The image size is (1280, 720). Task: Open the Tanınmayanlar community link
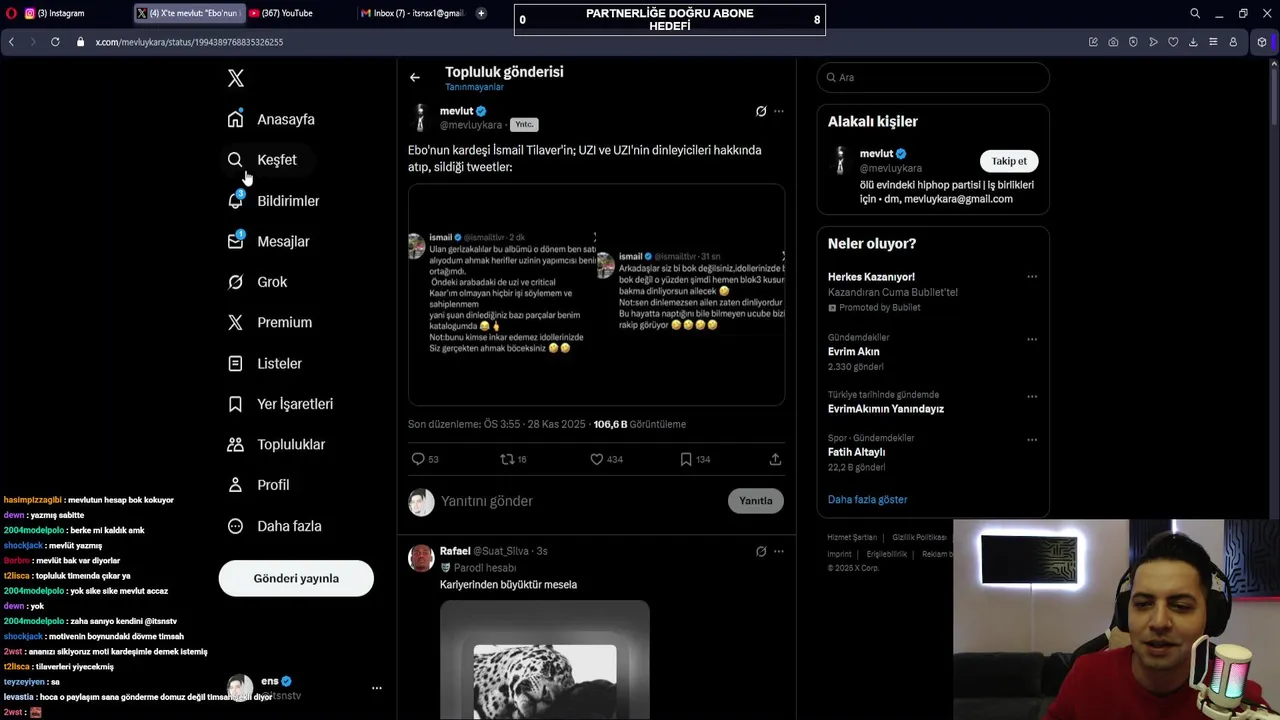pos(474,87)
